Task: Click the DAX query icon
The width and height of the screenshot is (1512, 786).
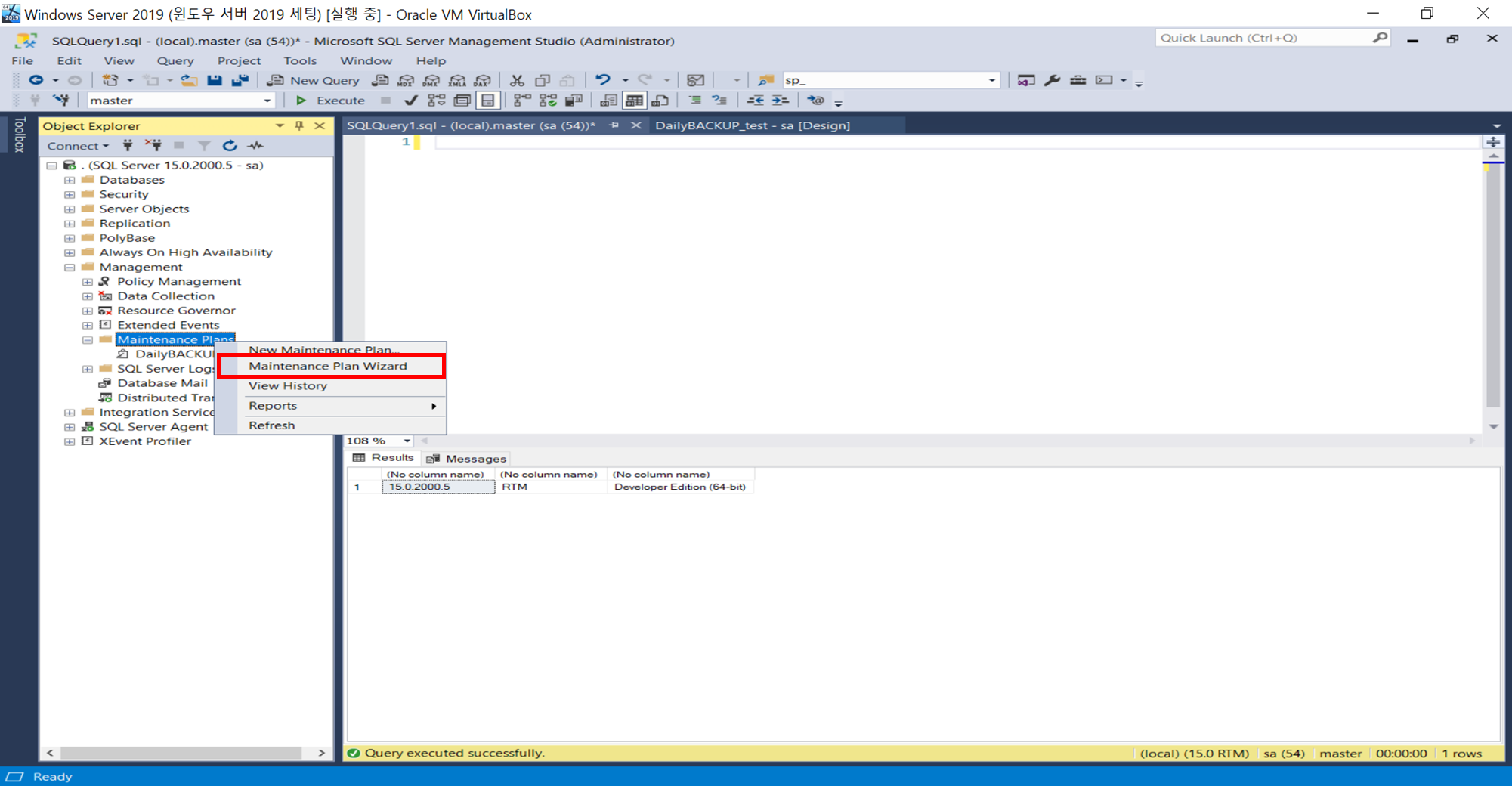Action: [x=482, y=80]
